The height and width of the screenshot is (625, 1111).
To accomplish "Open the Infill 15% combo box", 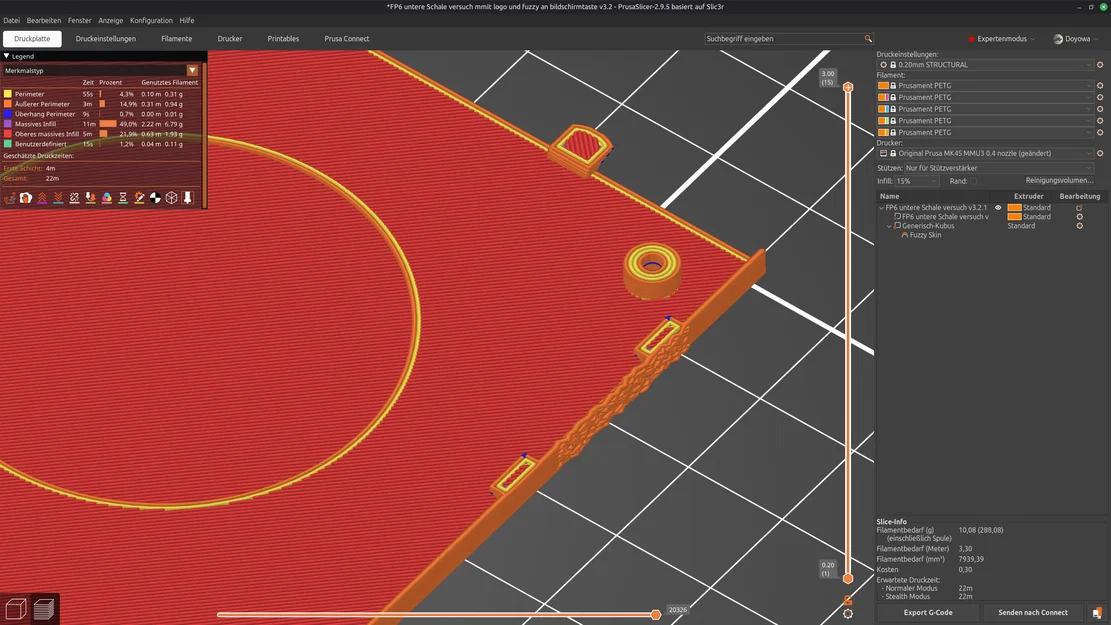I will (x=917, y=181).
